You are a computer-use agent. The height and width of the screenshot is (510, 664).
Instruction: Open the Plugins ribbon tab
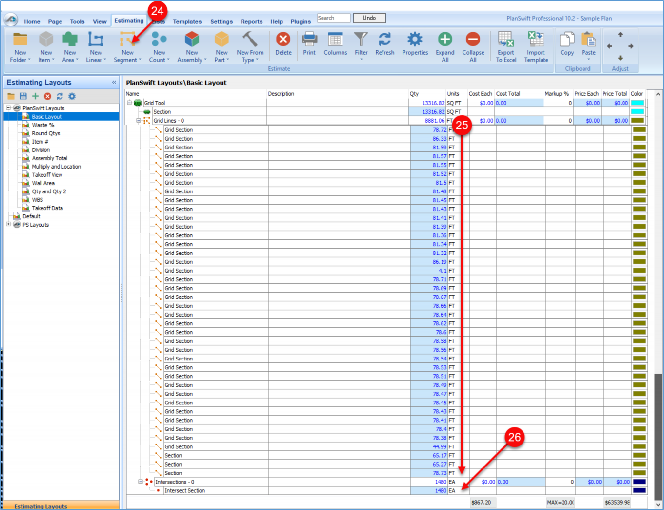301,21
